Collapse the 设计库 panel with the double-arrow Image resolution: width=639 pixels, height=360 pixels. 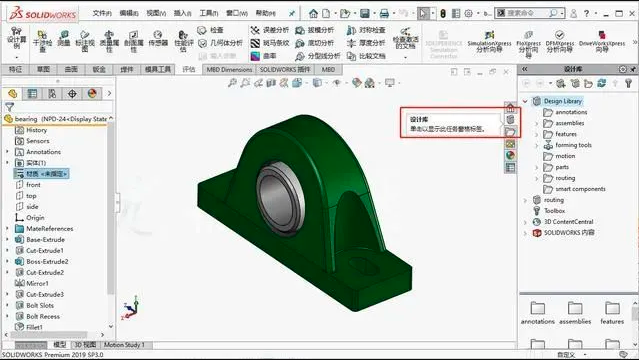[525, 69]
